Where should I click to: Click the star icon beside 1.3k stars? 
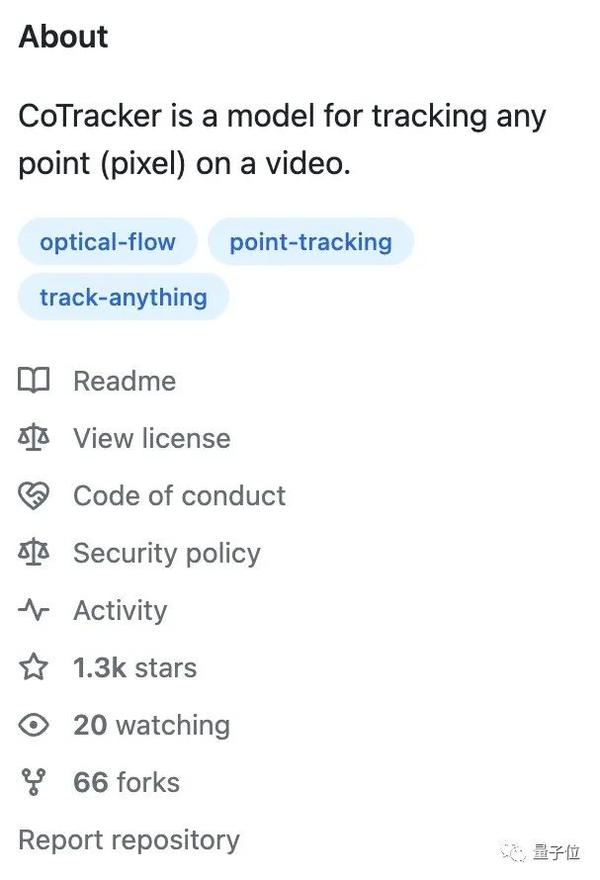33,668
